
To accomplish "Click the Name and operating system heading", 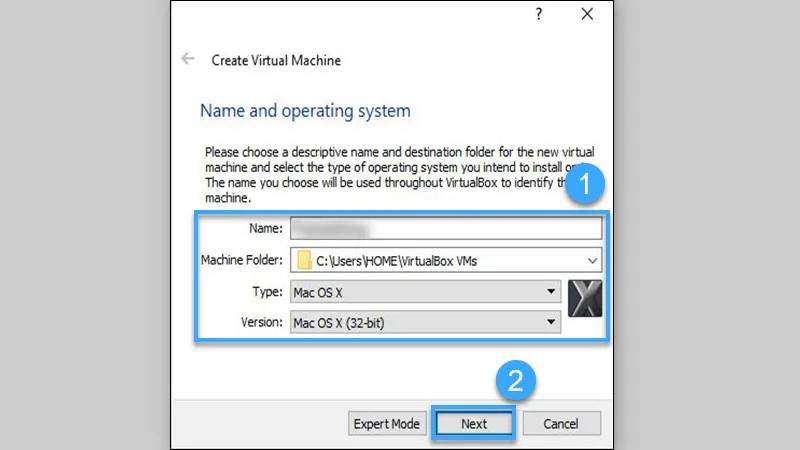I will point(305,111).
